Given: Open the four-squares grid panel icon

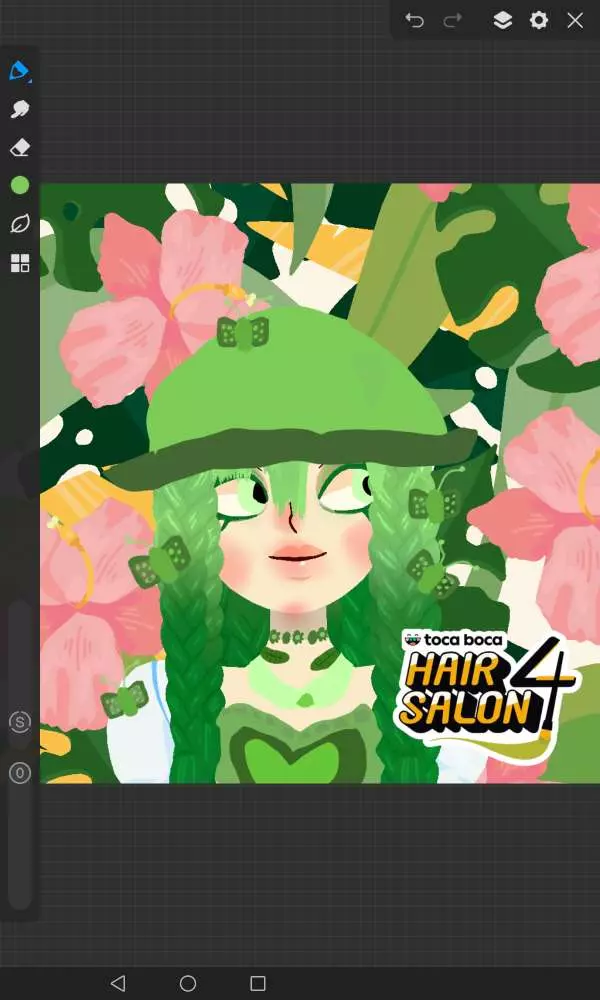Looking at the screenshot, I should [20, 263].
